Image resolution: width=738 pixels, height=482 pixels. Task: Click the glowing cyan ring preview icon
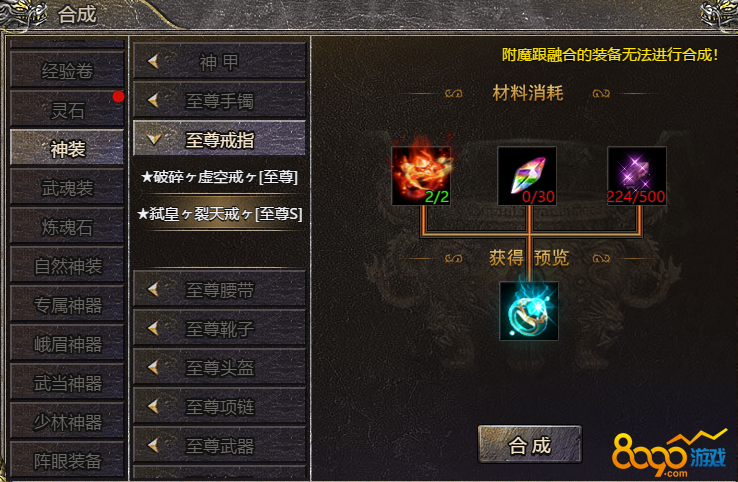tap(529, 311)
